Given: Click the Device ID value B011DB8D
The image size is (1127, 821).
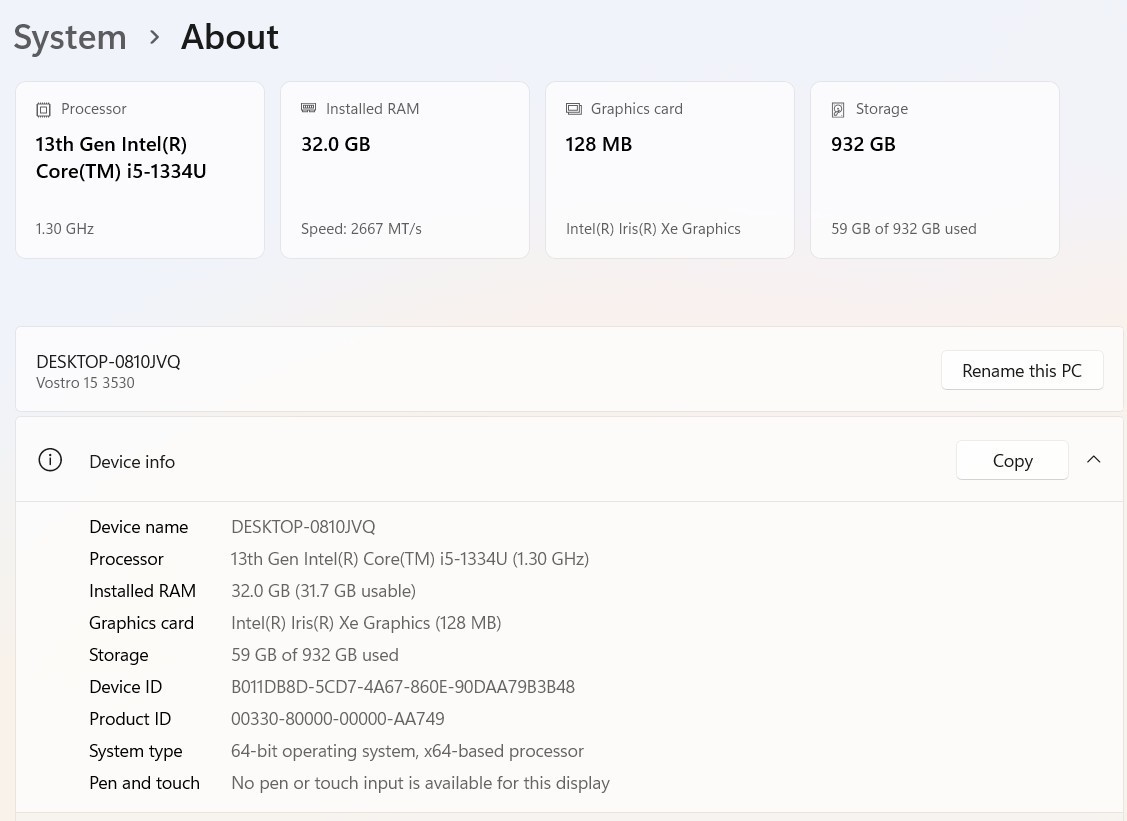Looking at the screenshot, I should pos(402,687).
